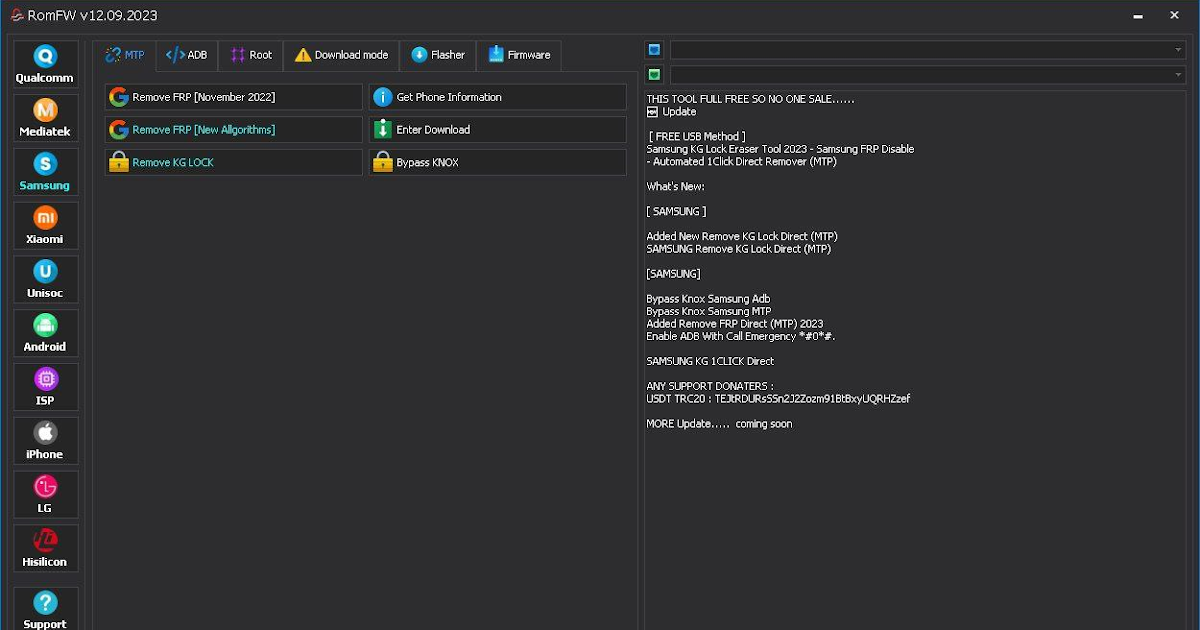Select line 'Bypass Knox Samsung Adb'

tap(708, 299)
